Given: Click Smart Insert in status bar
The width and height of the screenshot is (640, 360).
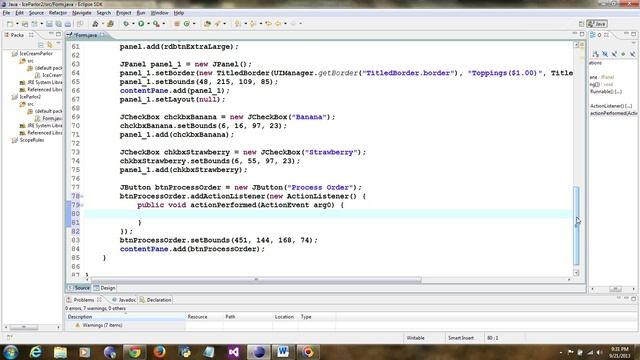Looking at the screenshot, I should click(x=461, y=338).
